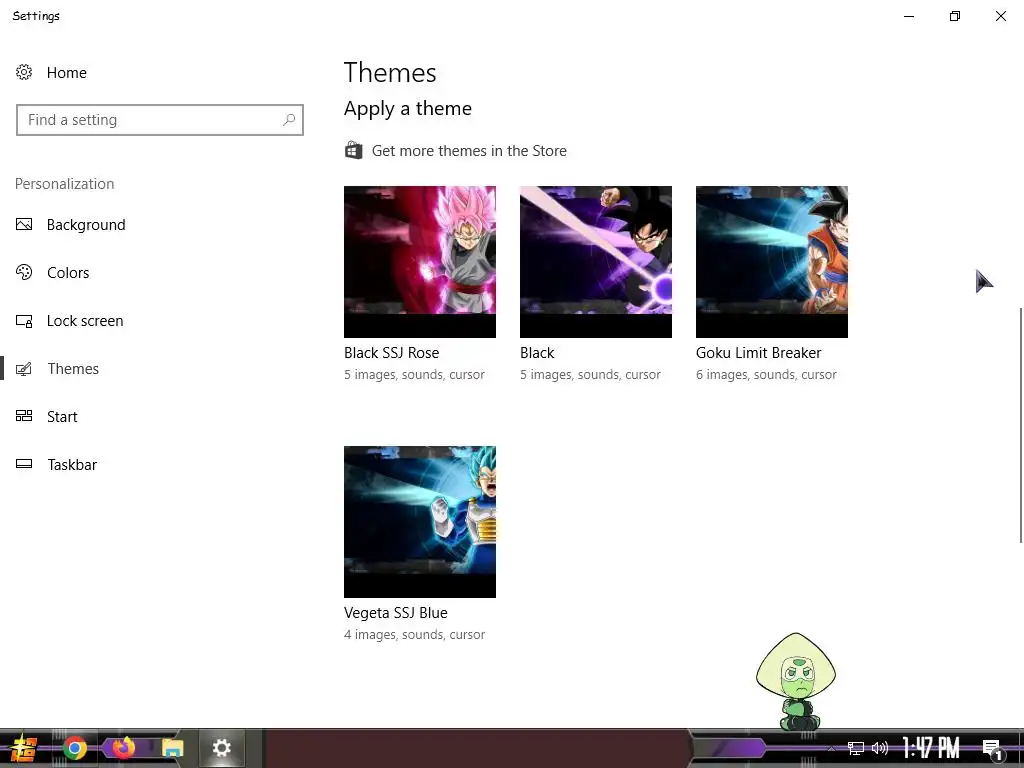Click the search magnifier icon
The height and width of the screenshot is (768, 1024).
coord(289,120)
